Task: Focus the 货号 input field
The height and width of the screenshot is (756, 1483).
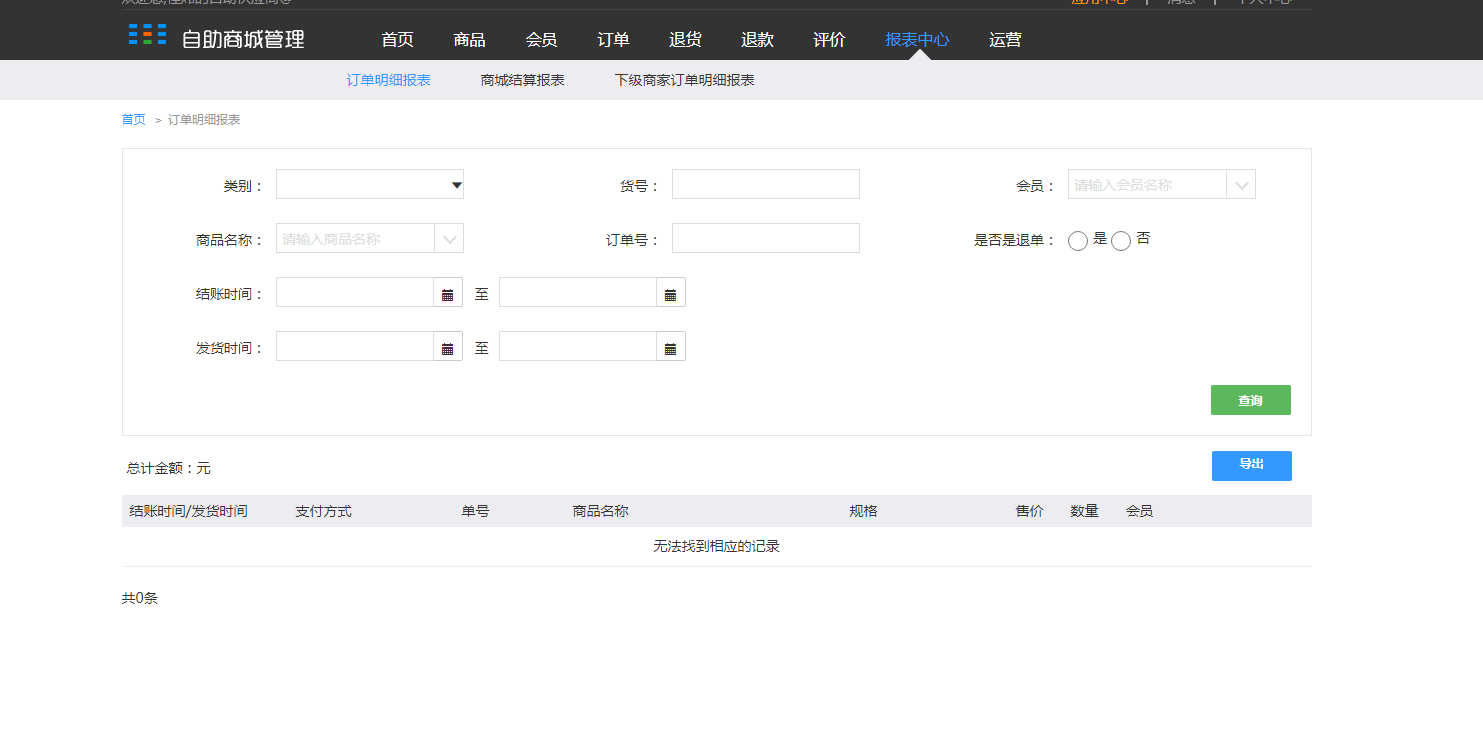Action: (x=766, y=184)
